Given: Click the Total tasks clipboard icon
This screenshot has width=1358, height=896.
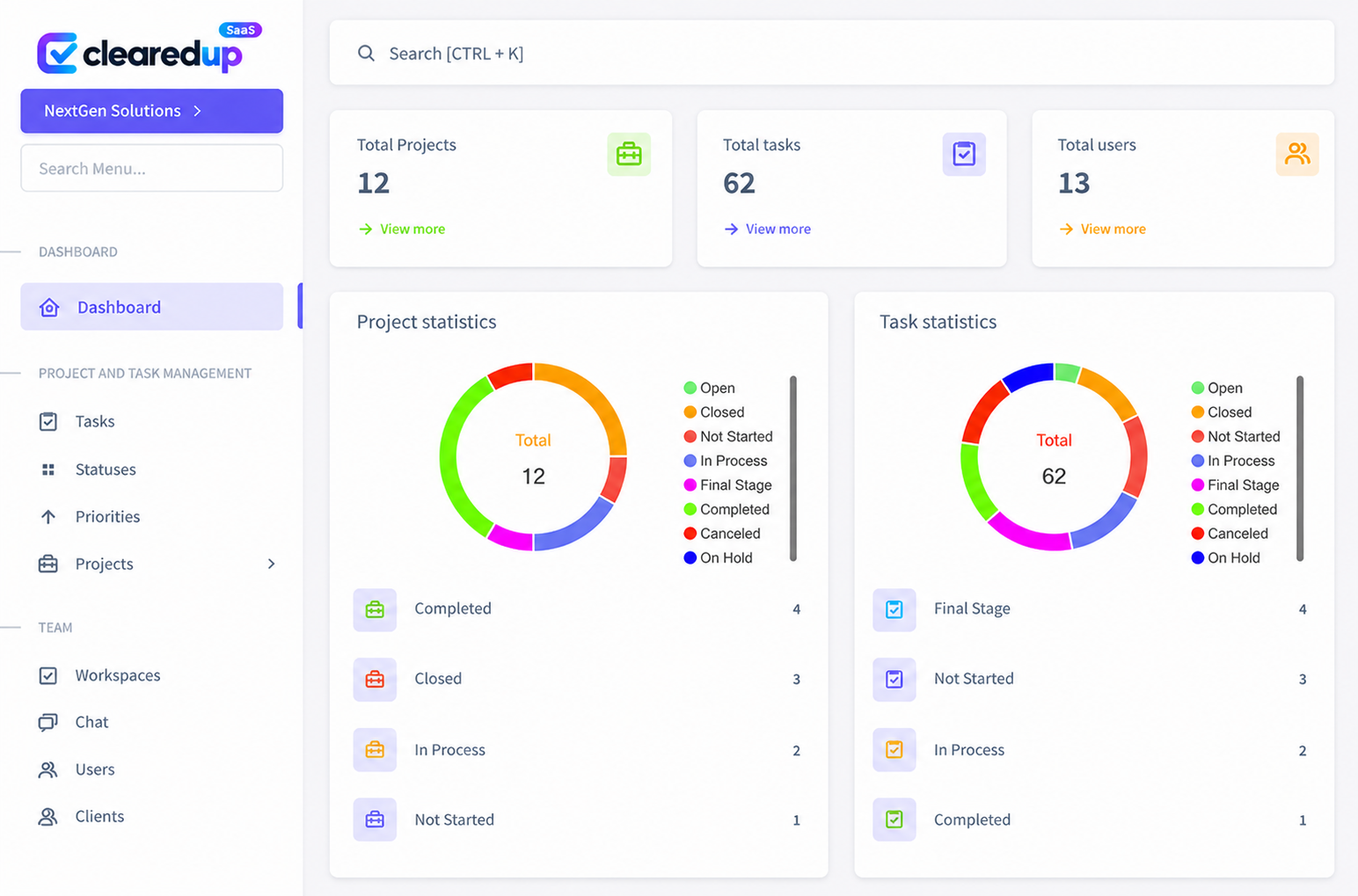Looking at the screenshot, I should [x=964, y=154].
